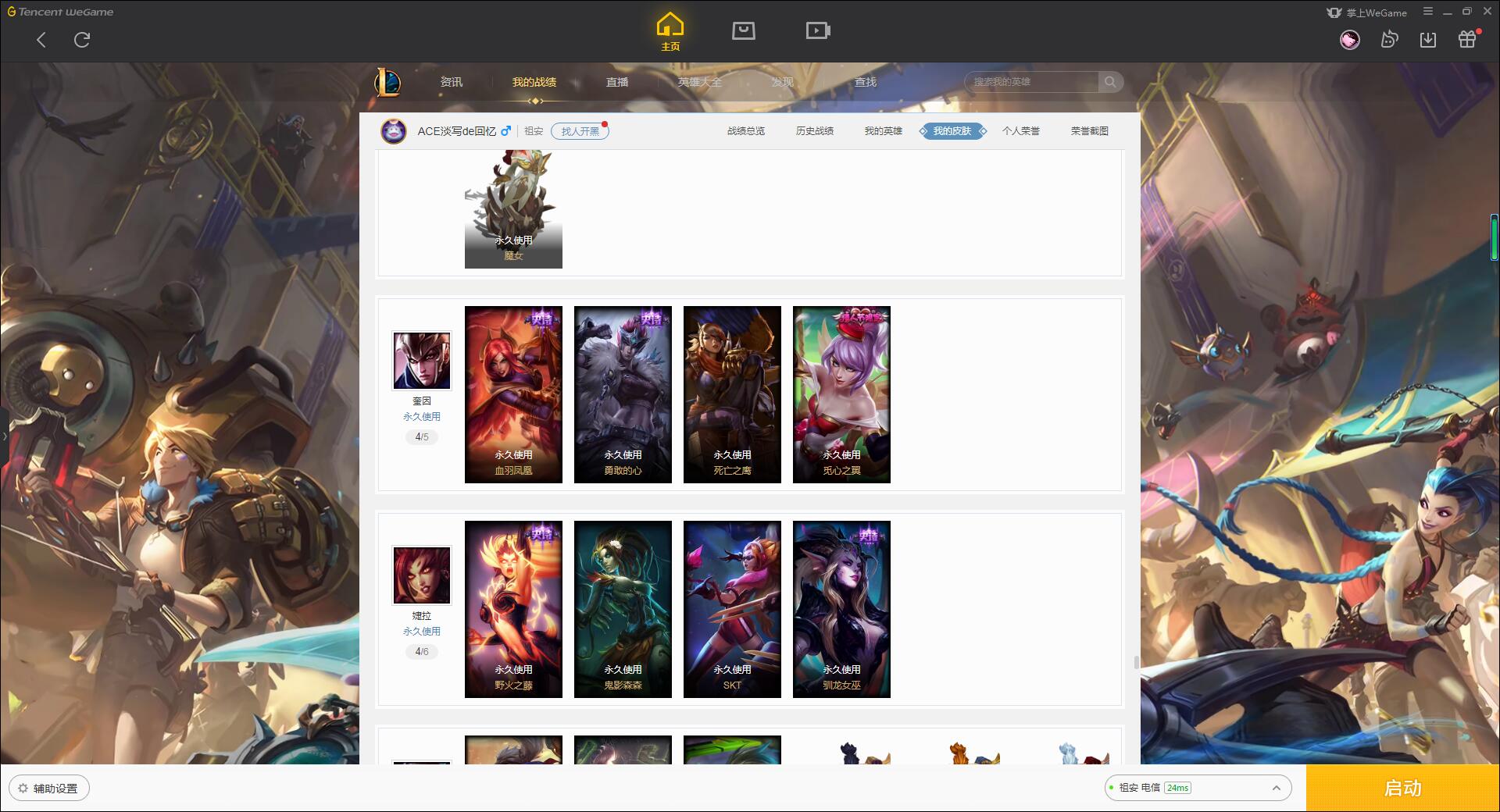Click the male gender icon by username
1500x812 pixels.
pyautogui.click(x=506, y=130)
